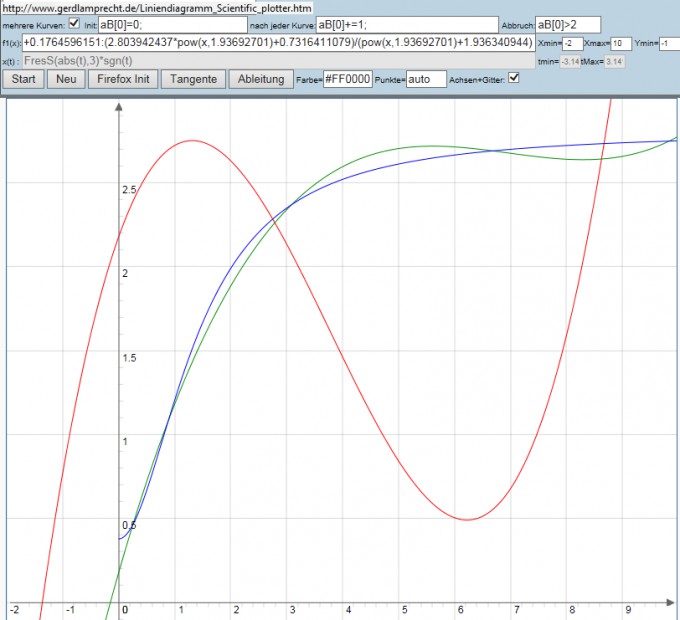Toggle the mehrere Kurven checkbox
This screenshot has height=620, width=680.
click(x=74, y=25)
